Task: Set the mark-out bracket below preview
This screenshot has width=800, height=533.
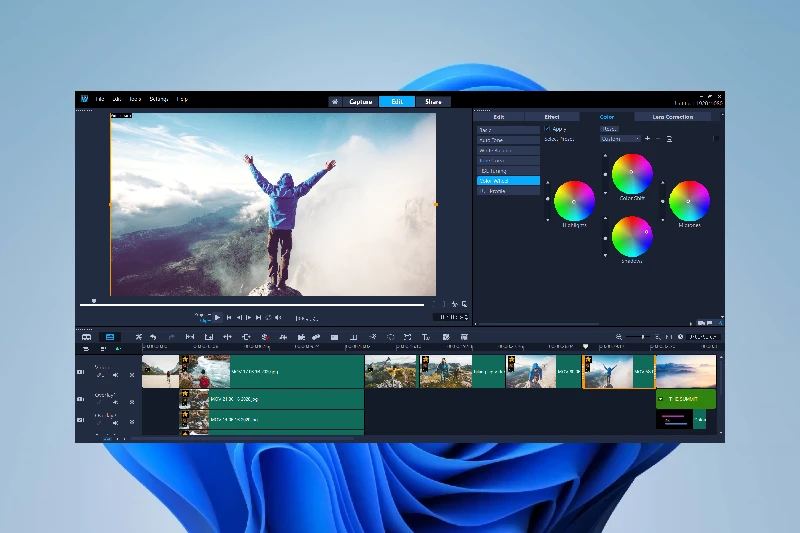Action: click(x=443, y=304)
